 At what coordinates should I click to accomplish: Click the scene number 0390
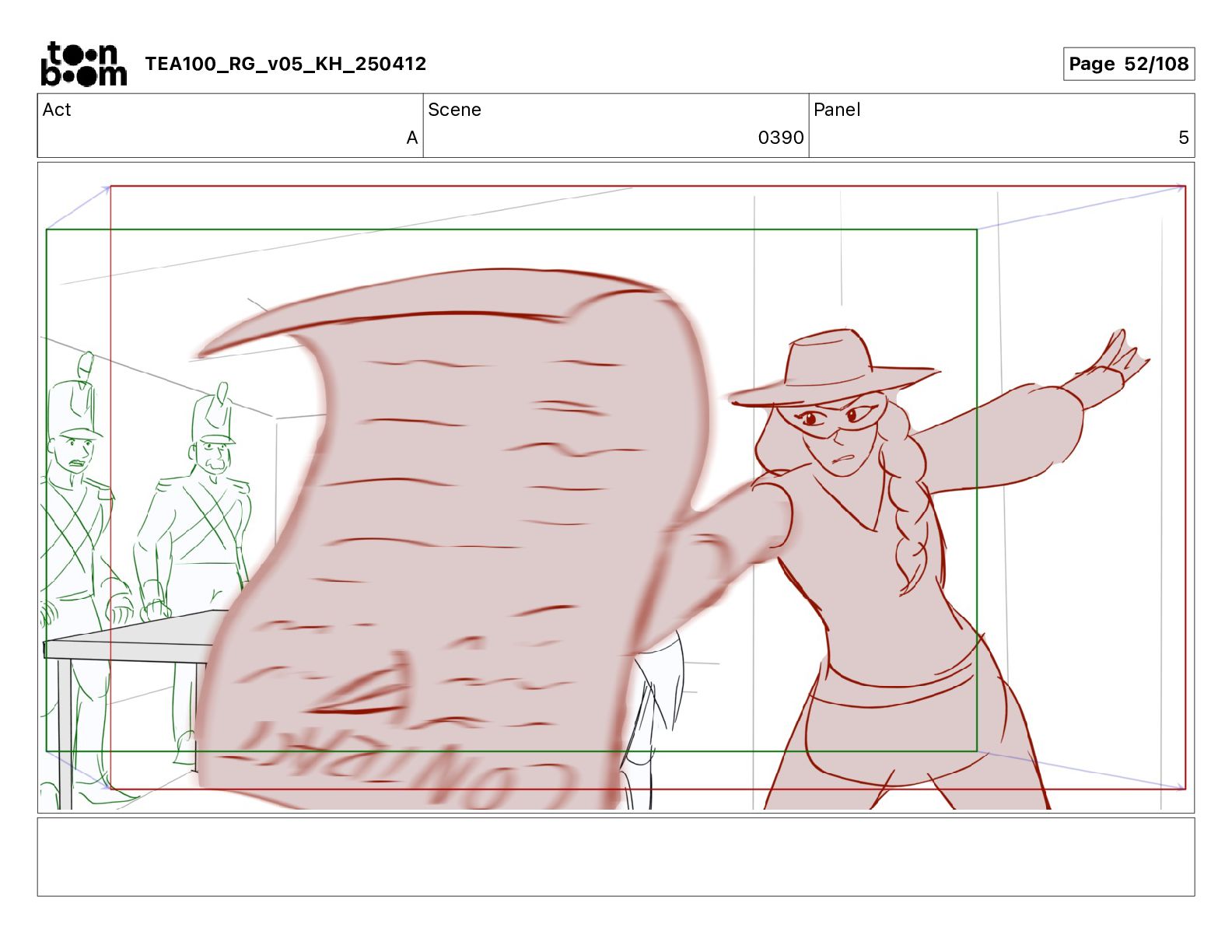(781, 138)
